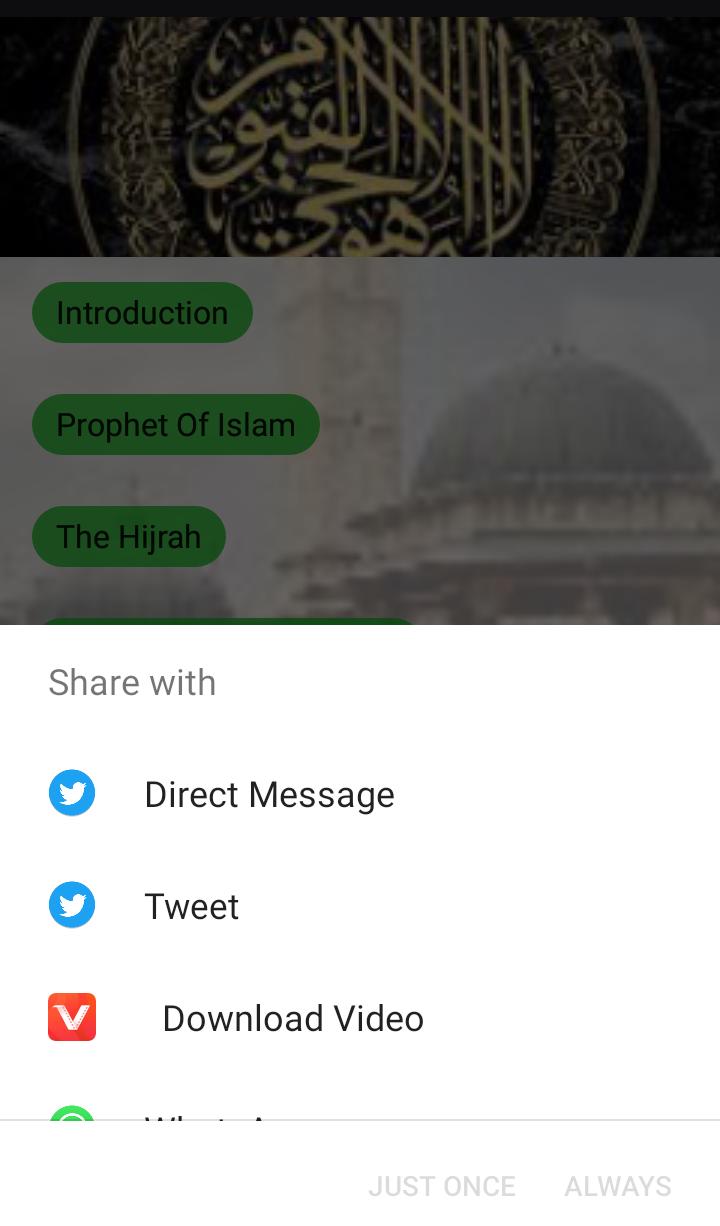Open the Prophet Of Islam chapter

click(x=176, y=425)
